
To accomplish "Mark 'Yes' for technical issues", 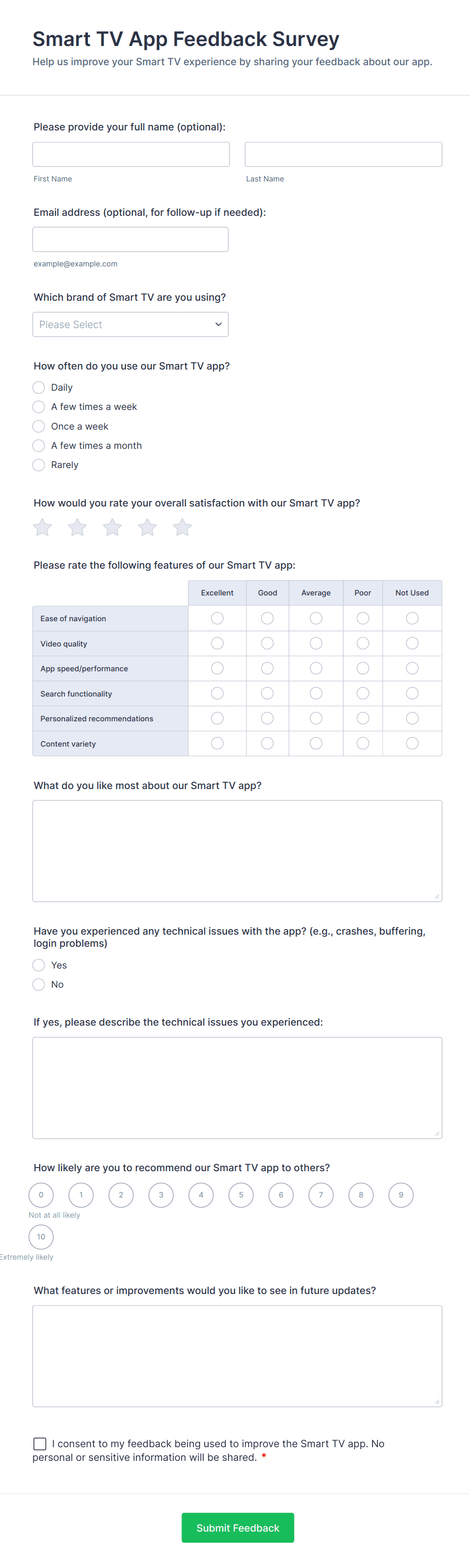I will [38, 965].
